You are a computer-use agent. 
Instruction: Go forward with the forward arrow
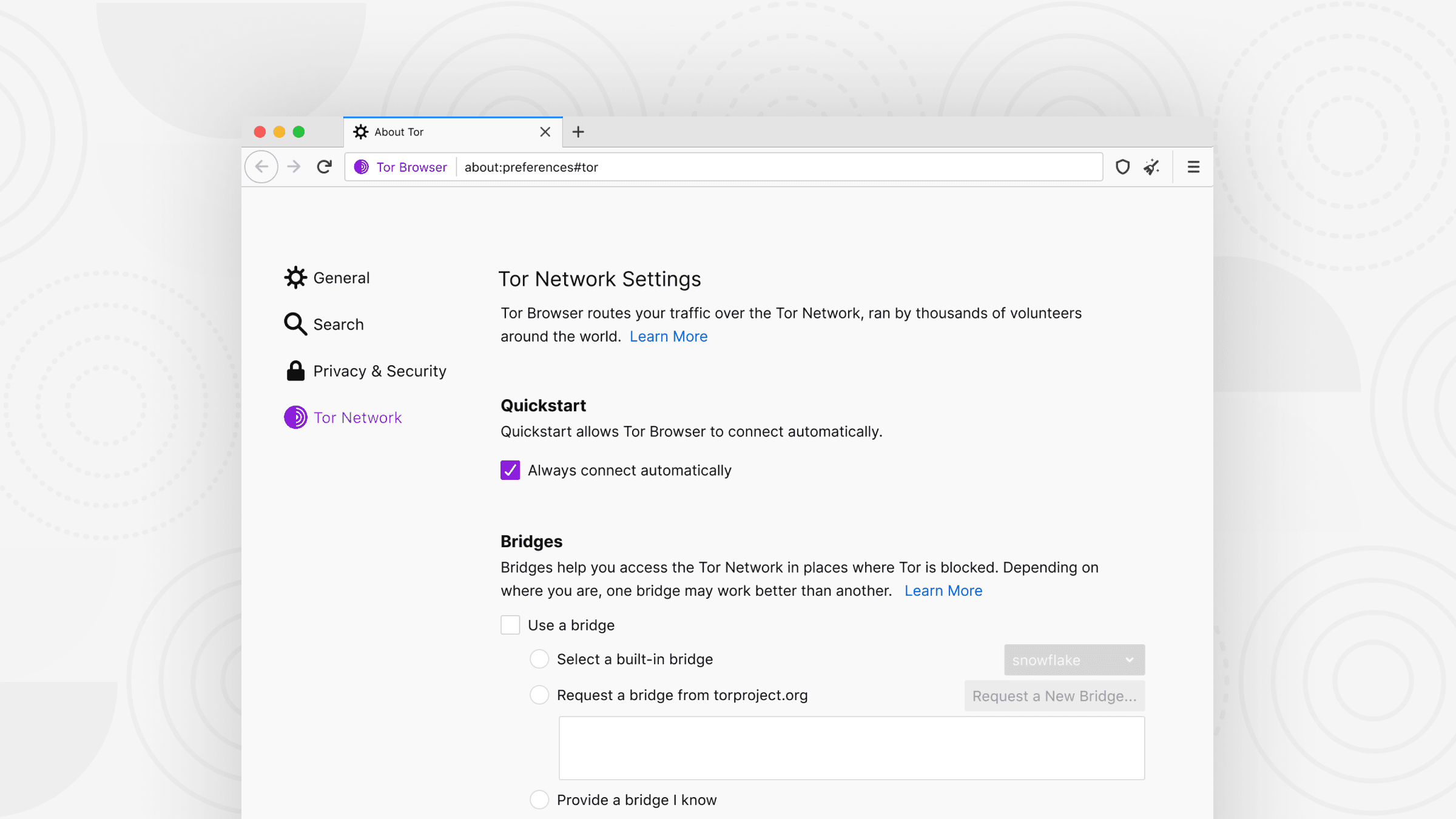pos(294,167)
